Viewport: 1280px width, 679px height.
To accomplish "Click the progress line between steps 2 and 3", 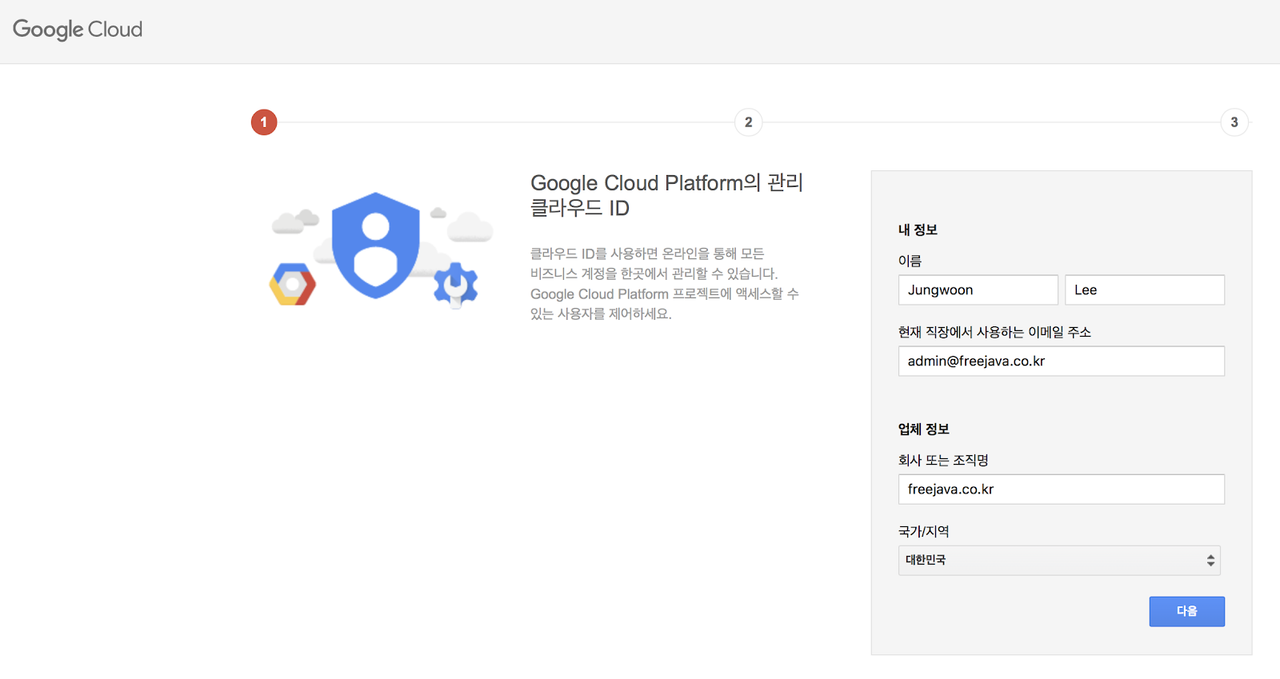I will pyautogui.click(x=991, y=122).
